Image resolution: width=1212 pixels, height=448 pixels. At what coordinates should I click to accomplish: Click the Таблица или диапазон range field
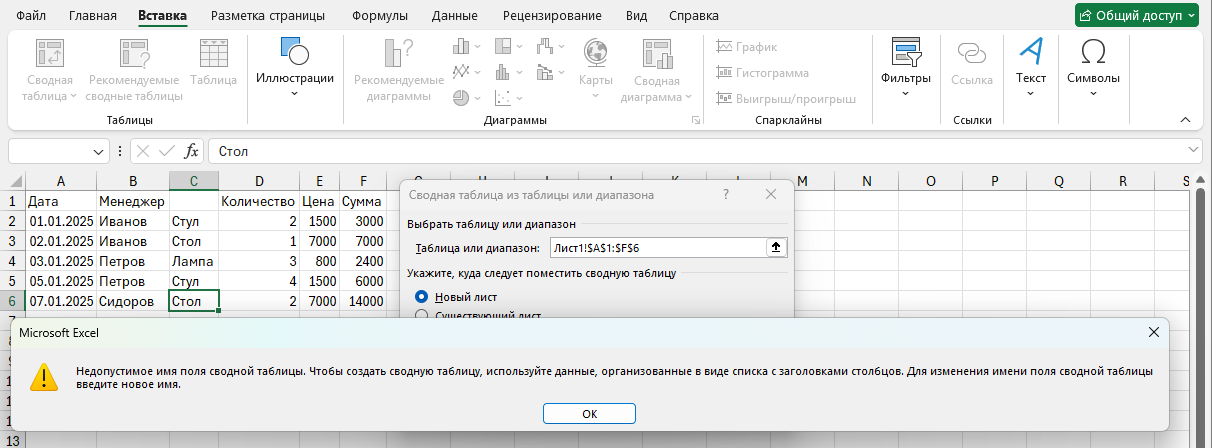point(657,247)
